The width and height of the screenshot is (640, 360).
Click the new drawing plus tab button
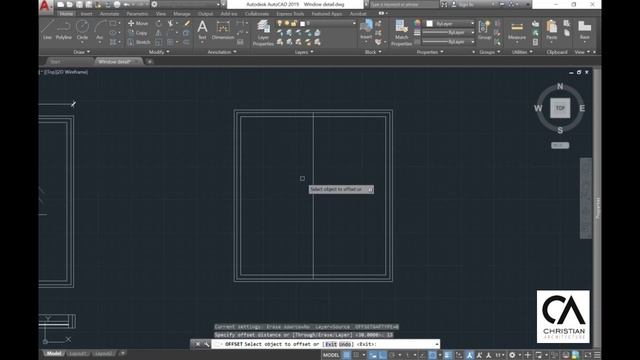150,62
